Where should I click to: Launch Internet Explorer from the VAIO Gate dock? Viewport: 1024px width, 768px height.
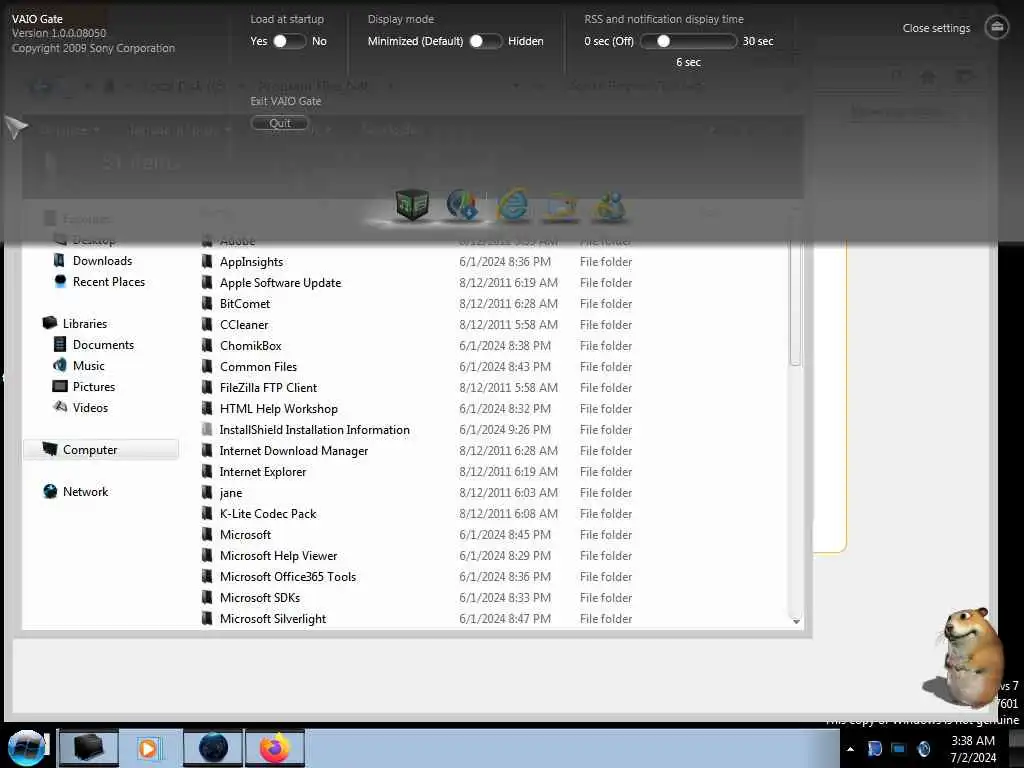514,205
